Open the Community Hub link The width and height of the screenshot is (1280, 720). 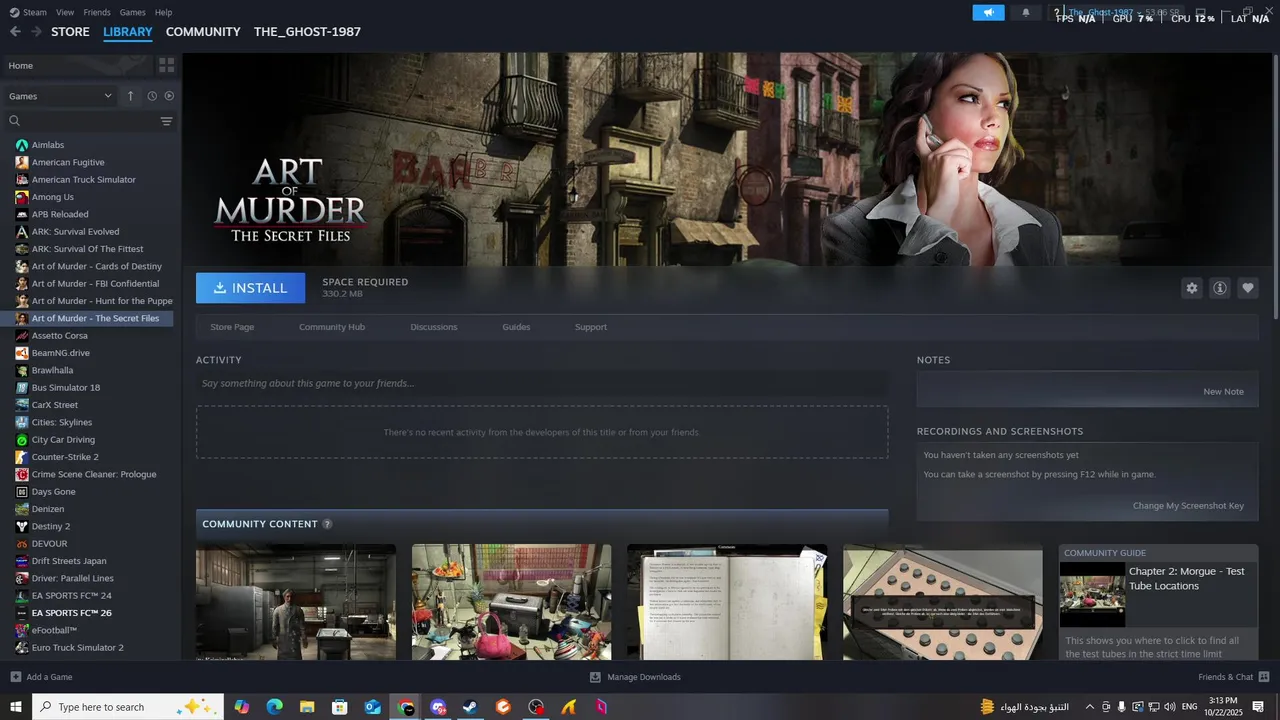(332, 327)
